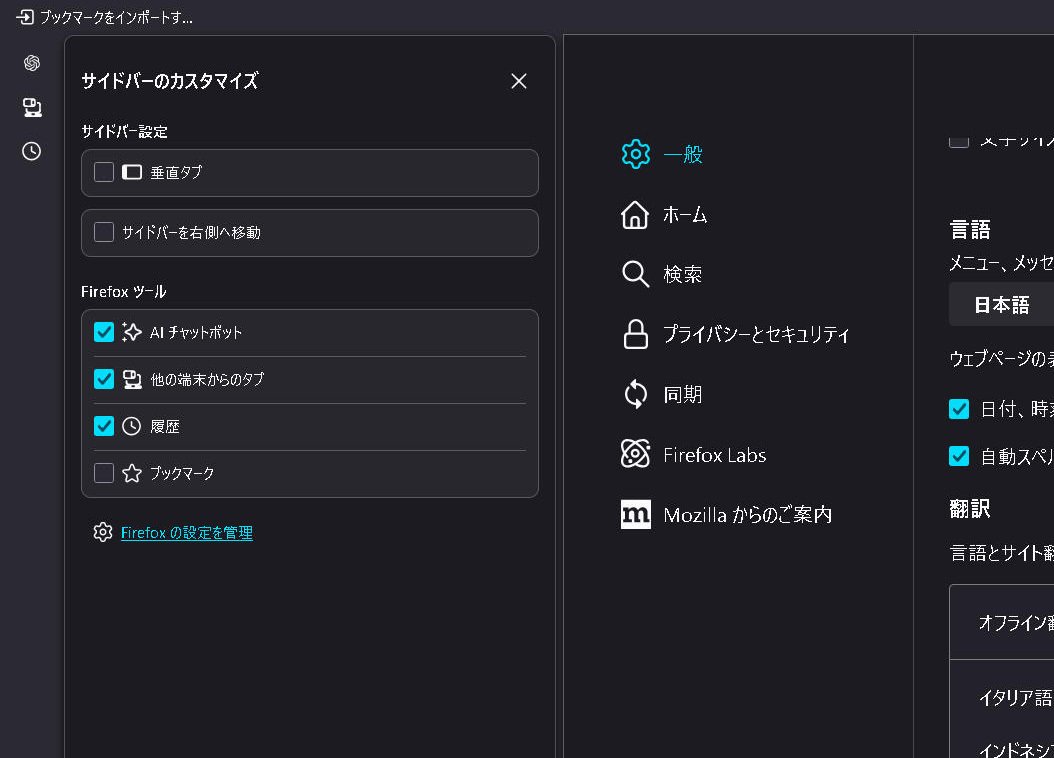Close the サイドバーのカスタマイズ panel
This screenshot has width=1054, height=758.
[518, 81]
